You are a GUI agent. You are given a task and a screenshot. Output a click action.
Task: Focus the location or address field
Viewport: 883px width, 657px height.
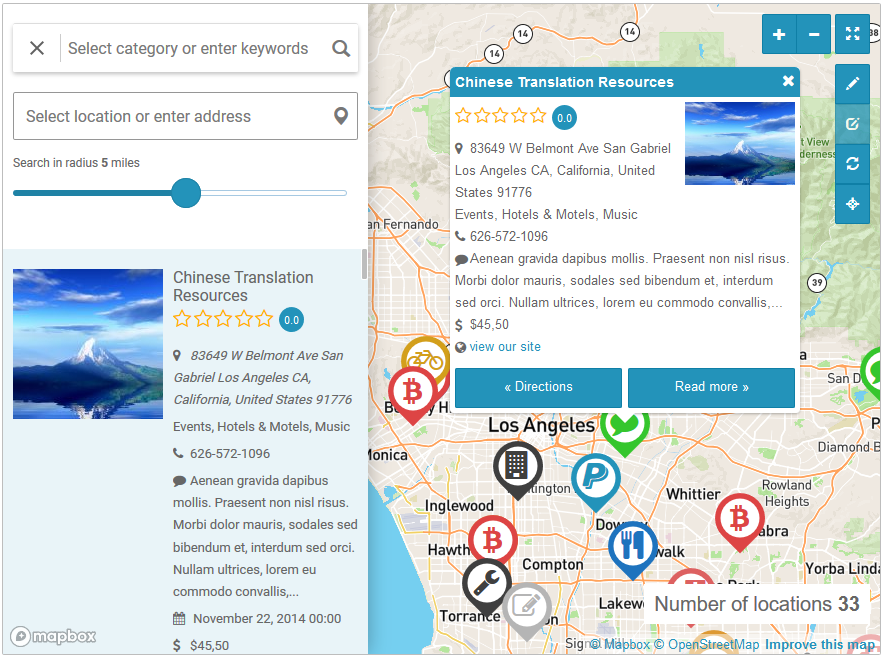[x=185, y=116]
